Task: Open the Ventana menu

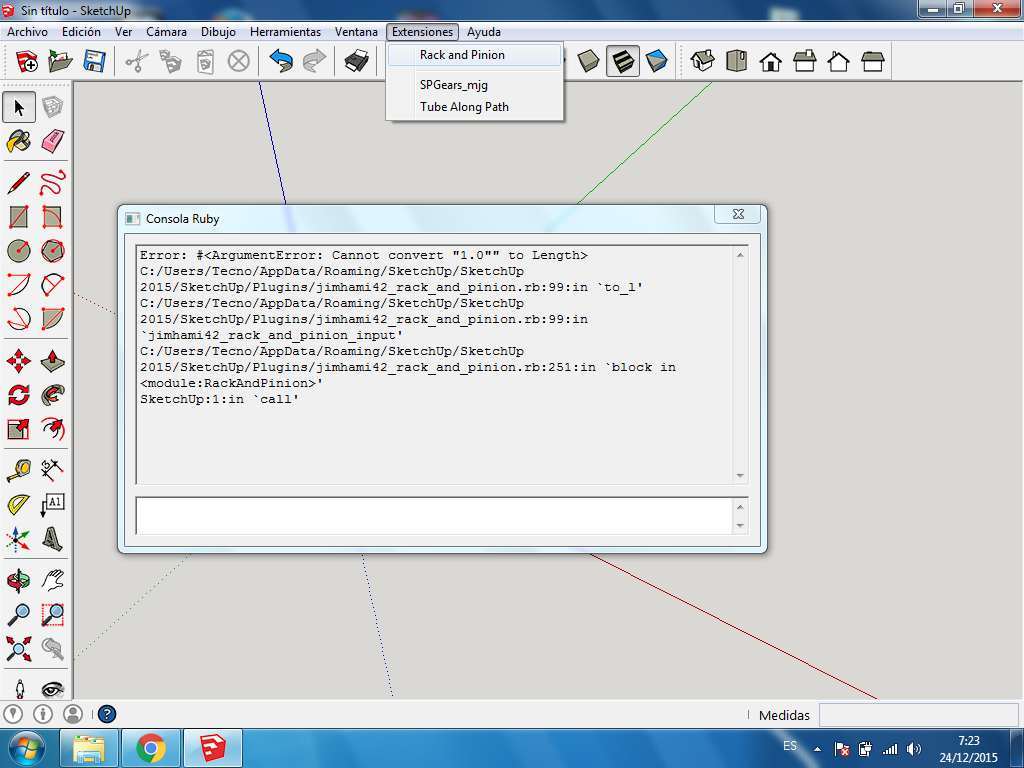Action: coord(356,31)
